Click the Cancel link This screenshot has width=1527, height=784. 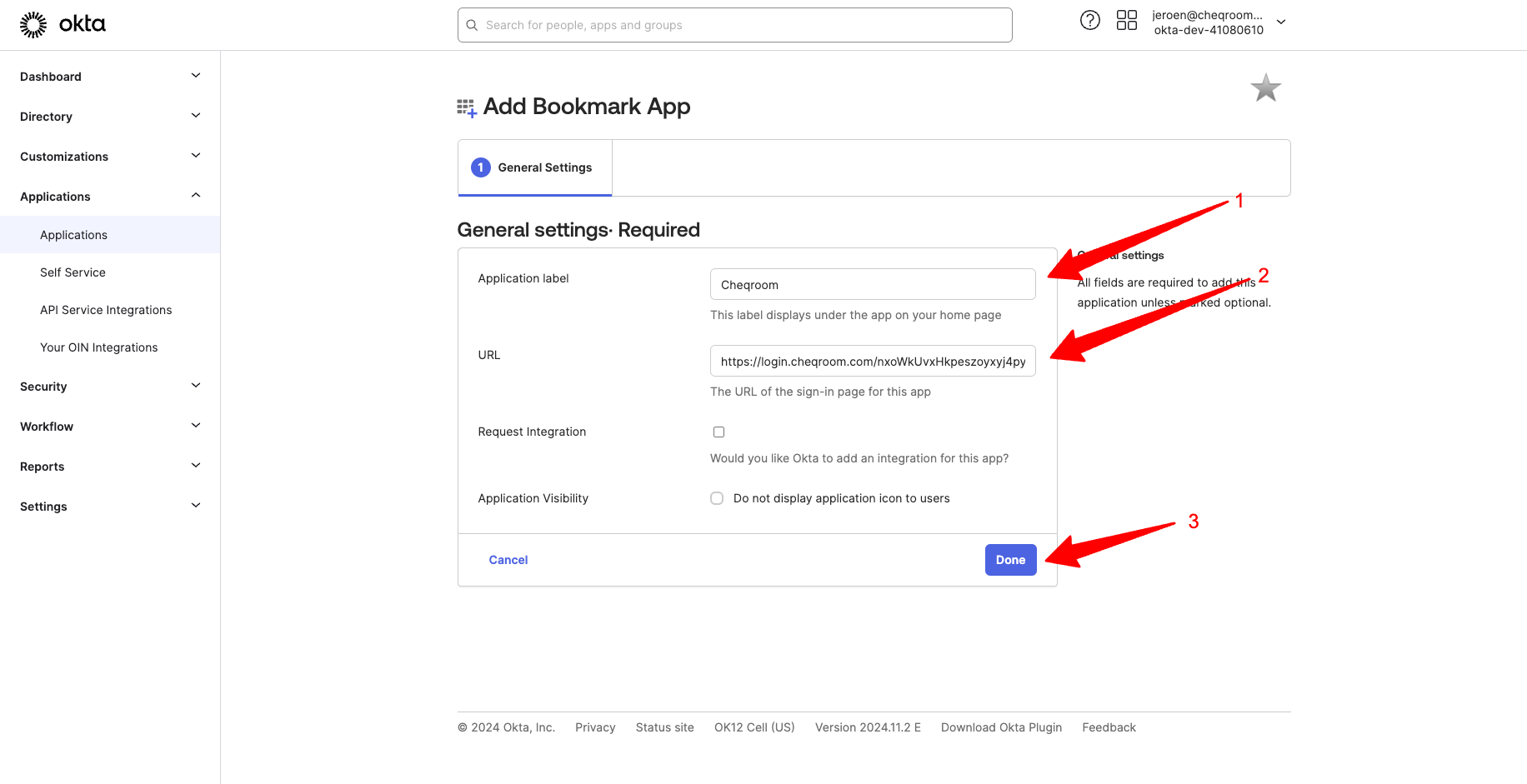(x=508, y=560)
